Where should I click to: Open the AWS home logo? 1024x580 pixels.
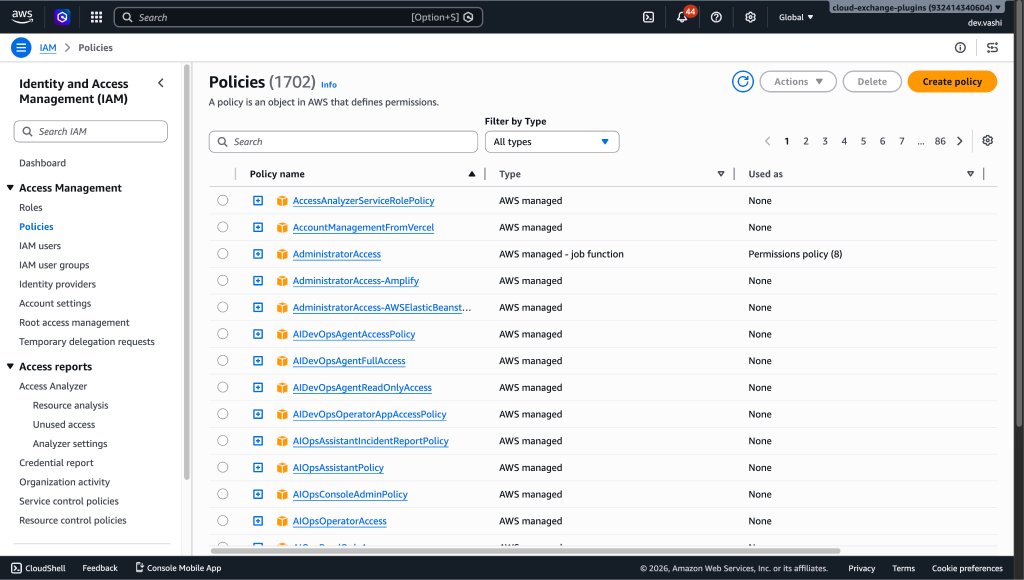[22, 17]
